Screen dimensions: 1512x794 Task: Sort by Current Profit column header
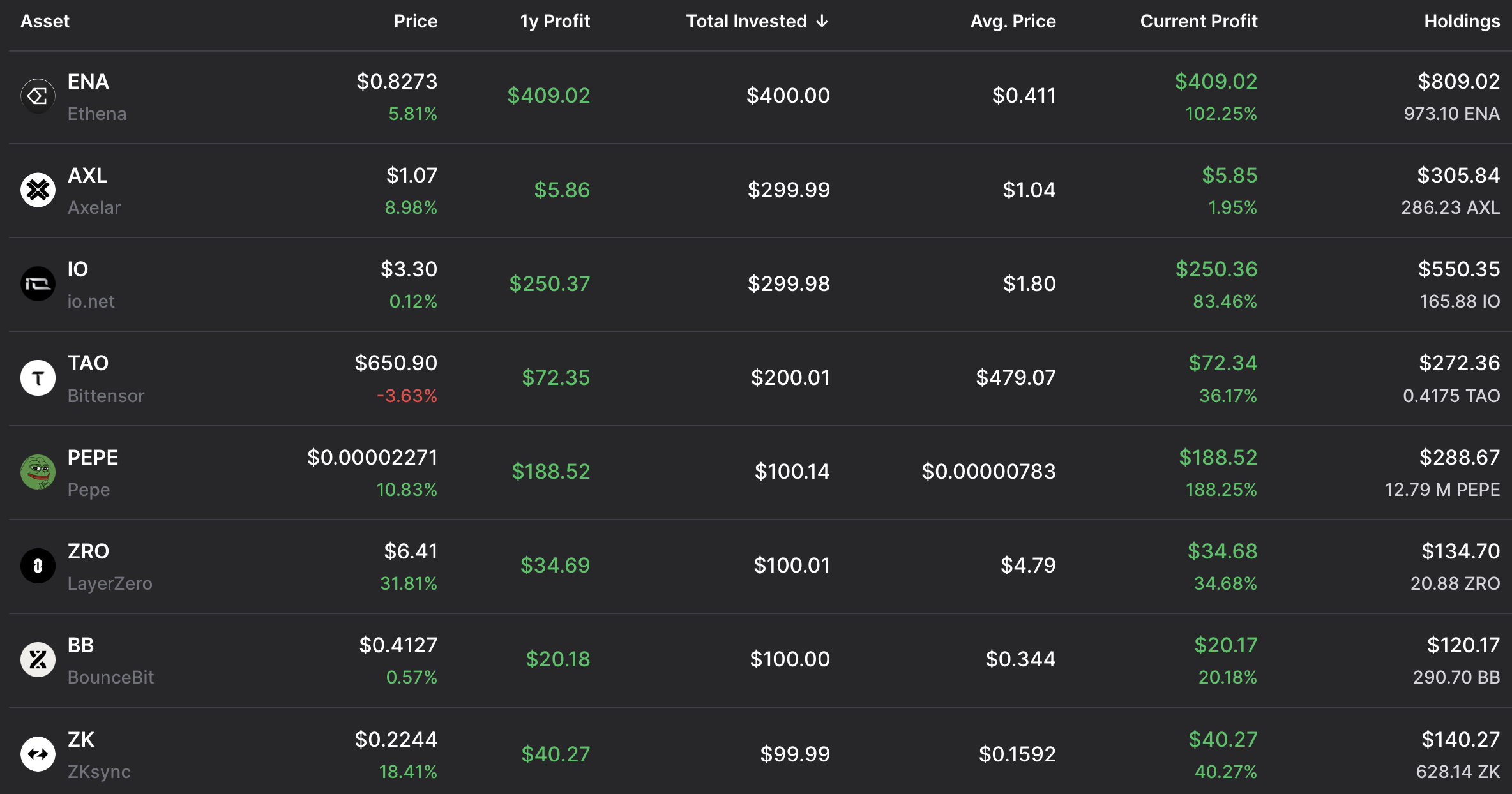(1198, 22)
